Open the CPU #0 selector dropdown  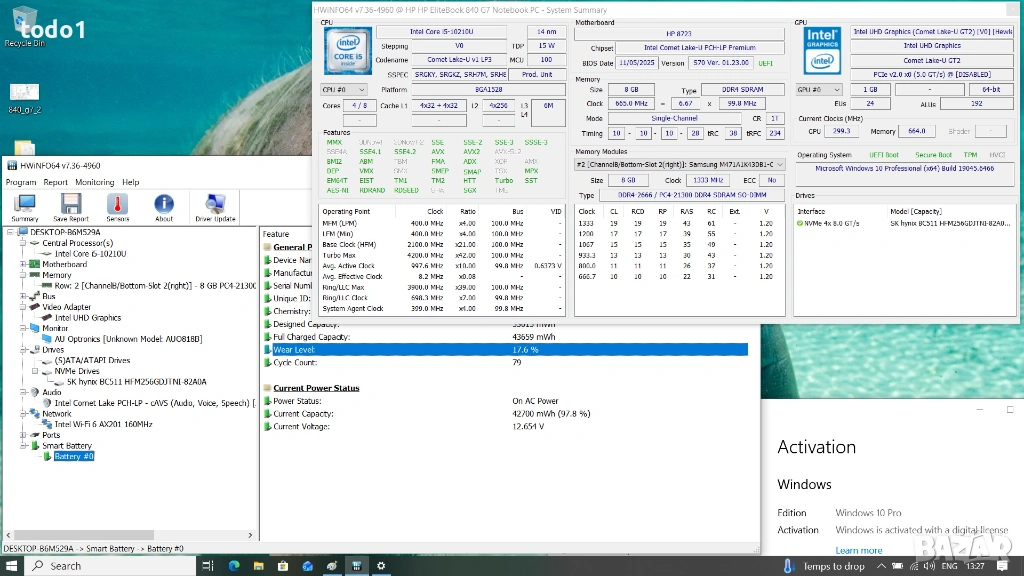coord(346,90)
